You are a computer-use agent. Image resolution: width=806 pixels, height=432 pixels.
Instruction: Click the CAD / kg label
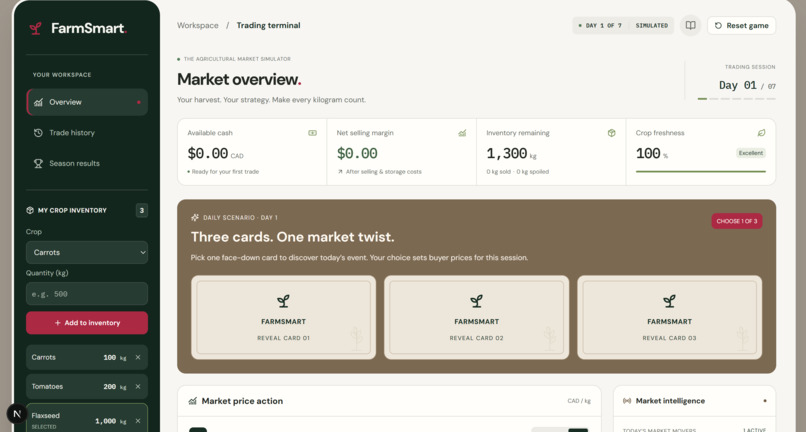tap(579, 401)
